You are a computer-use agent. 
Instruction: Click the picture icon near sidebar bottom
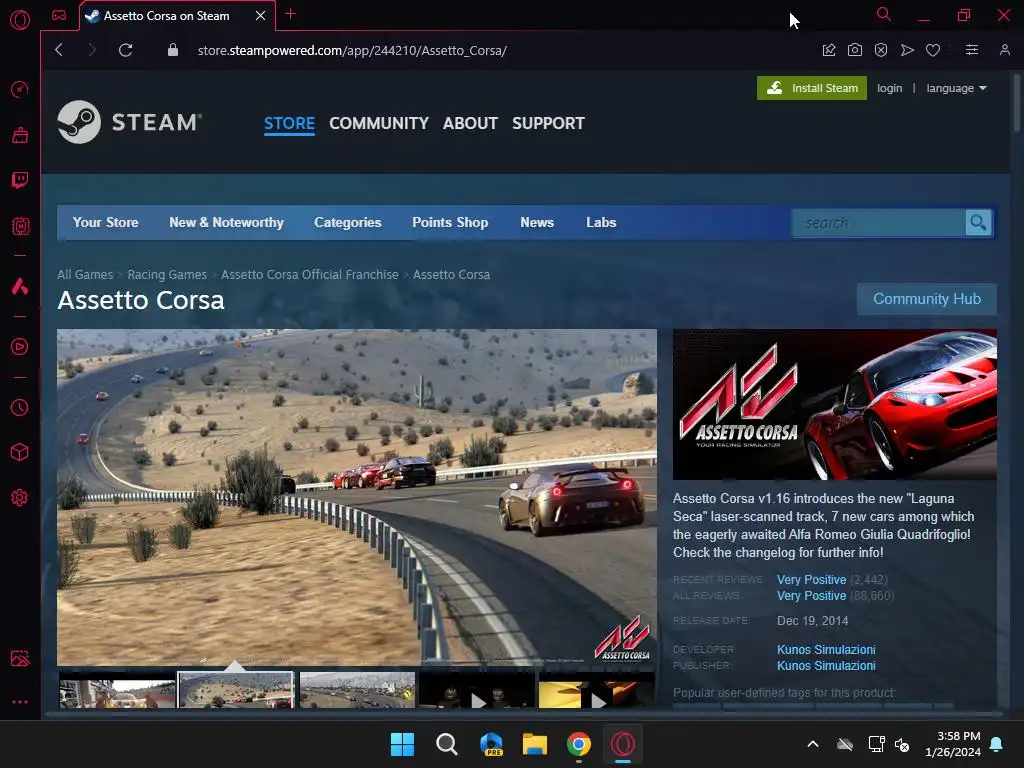click(20, 658)
